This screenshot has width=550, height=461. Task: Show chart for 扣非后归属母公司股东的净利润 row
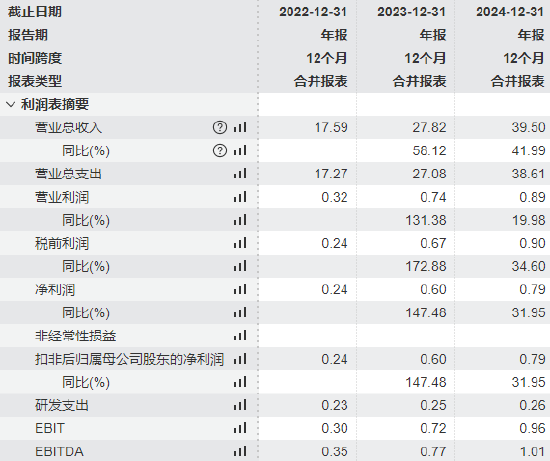coord(240,359)
